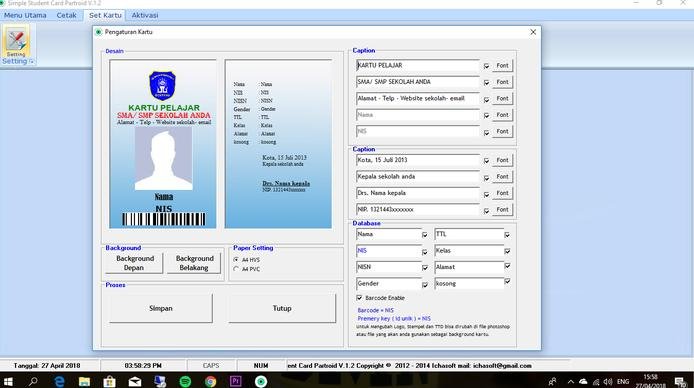This screenshot has width=694, height=388.
Task: Click the Tutup button
Action: pos(282,308)
